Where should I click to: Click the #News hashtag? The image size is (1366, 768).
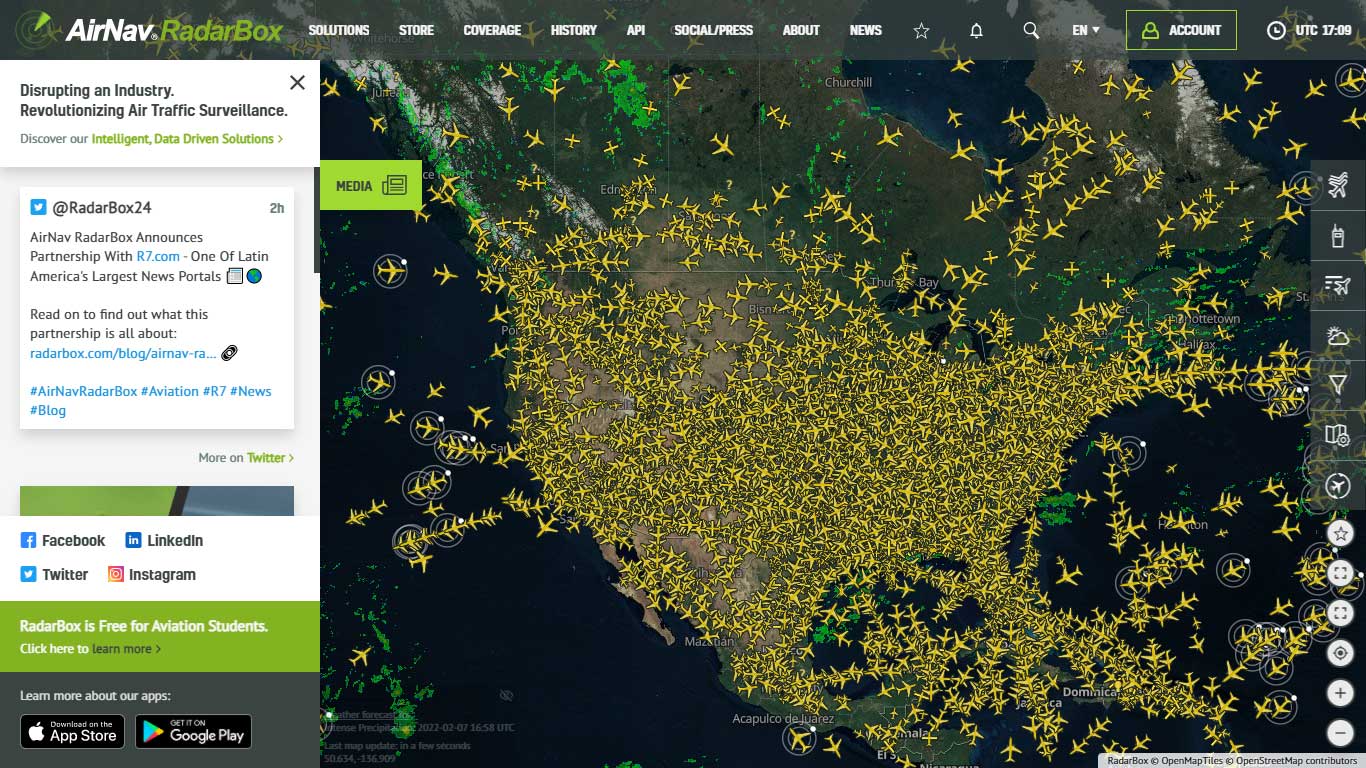pos(251,391)
